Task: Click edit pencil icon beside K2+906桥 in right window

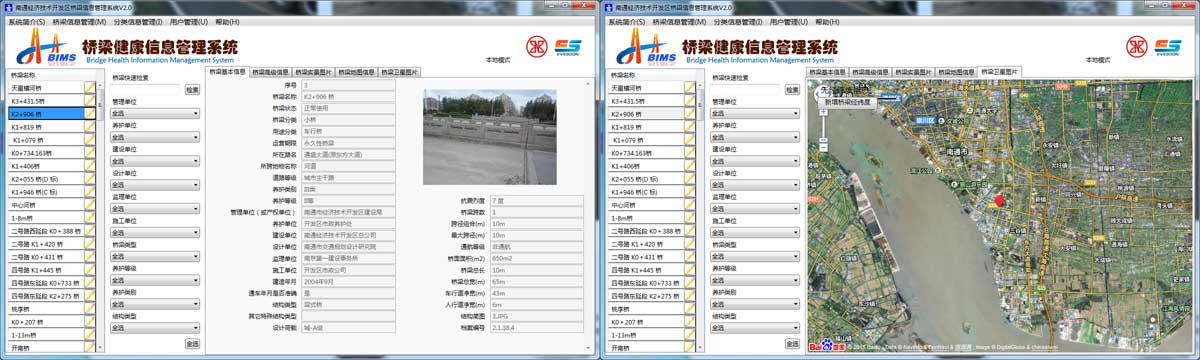Action: click(x=689, y=114)
